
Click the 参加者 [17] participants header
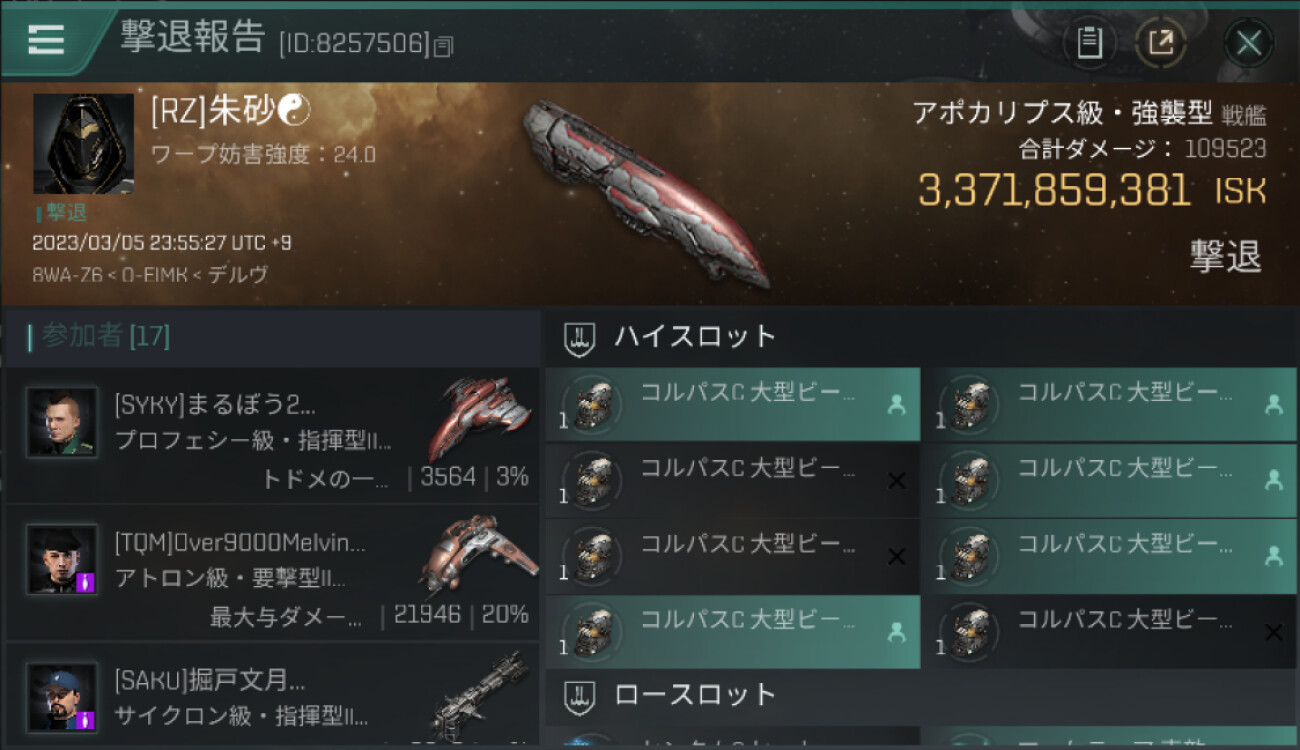pyautogui.click(x=99, y=336)
